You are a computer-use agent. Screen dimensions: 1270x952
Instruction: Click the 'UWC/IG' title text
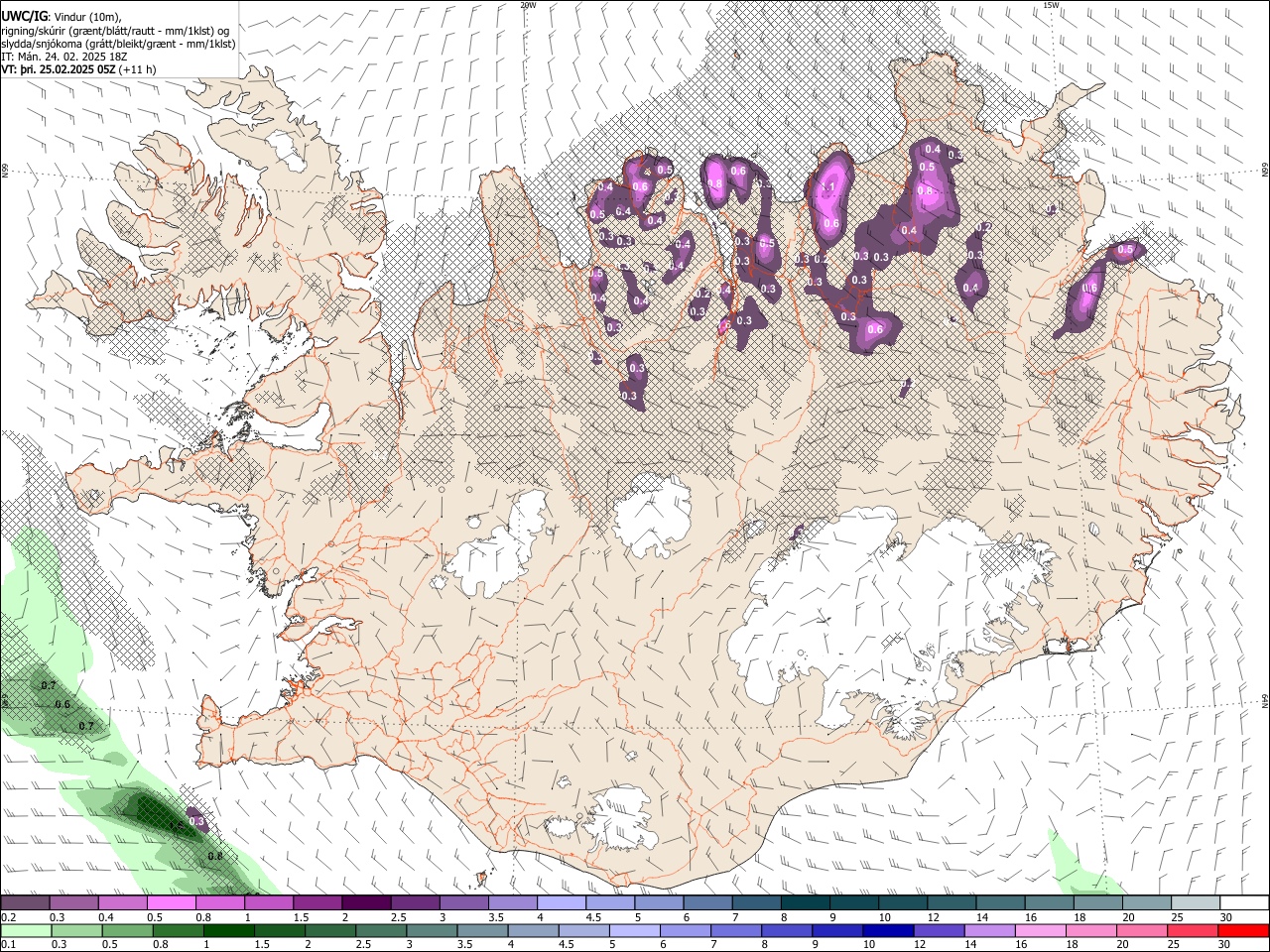(24, 16)
